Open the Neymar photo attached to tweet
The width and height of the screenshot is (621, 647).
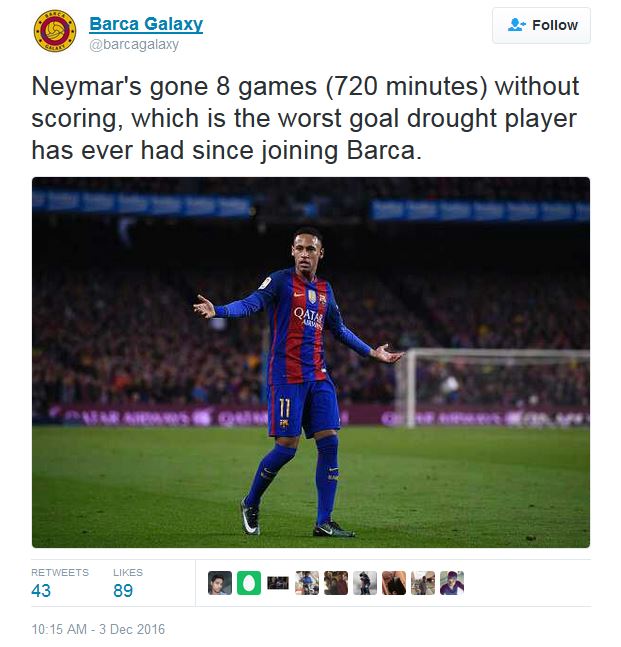click(x=311, y=362)
